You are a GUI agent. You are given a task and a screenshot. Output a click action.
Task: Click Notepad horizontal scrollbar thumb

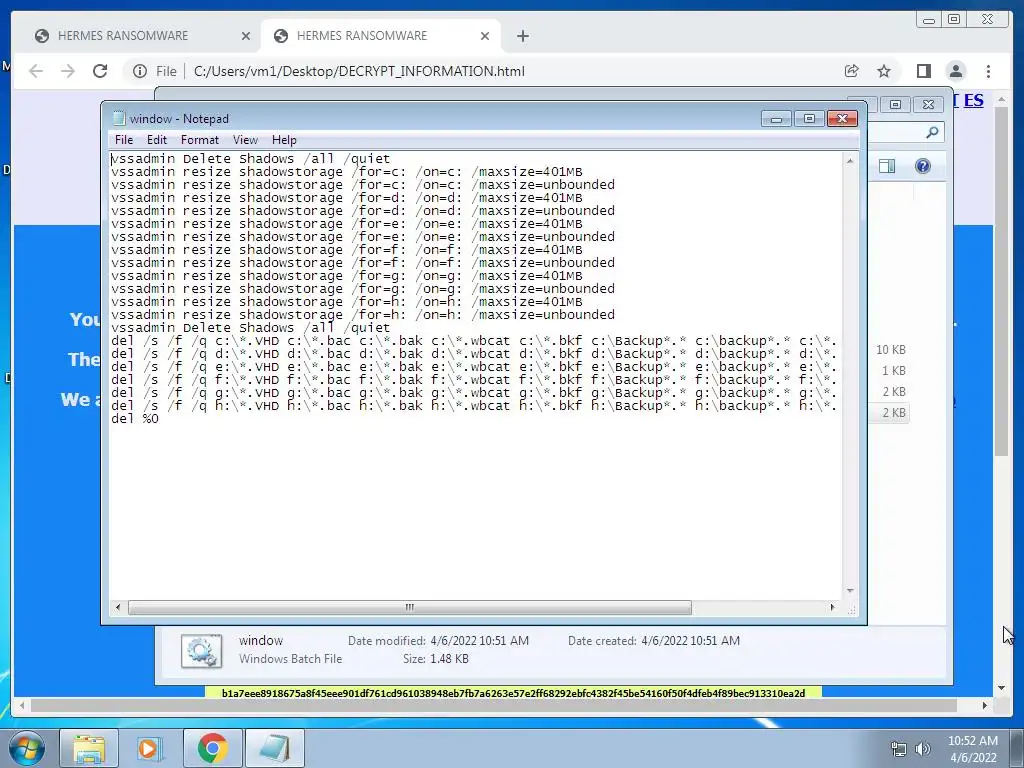pyautogui.click(x=409, y=607)
